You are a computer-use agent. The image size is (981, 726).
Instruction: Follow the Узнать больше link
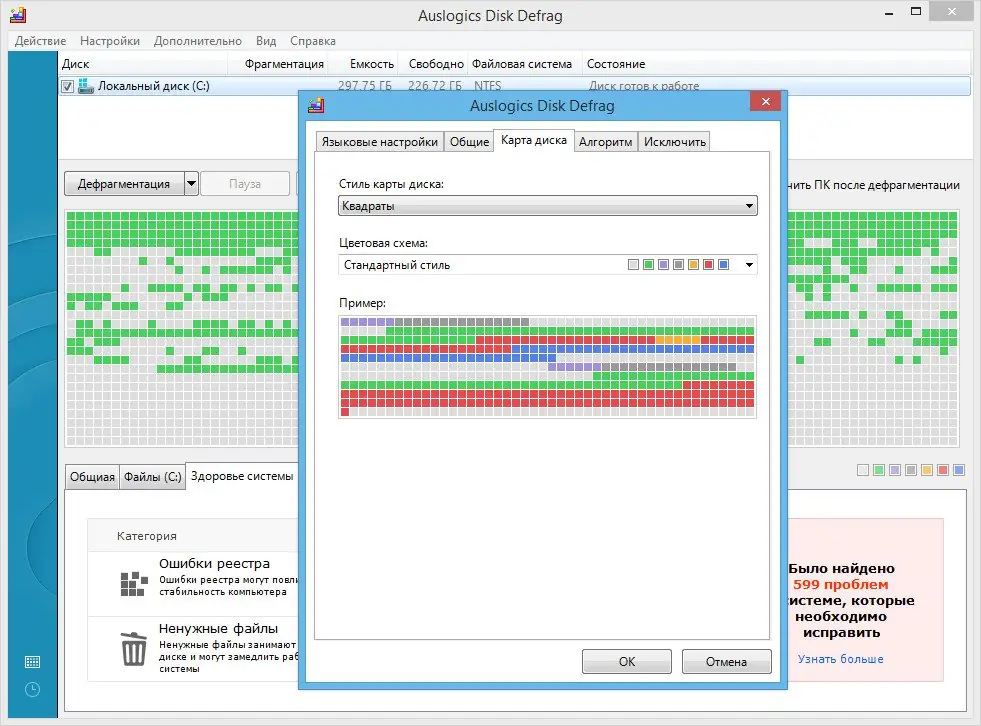pos(840,659)
